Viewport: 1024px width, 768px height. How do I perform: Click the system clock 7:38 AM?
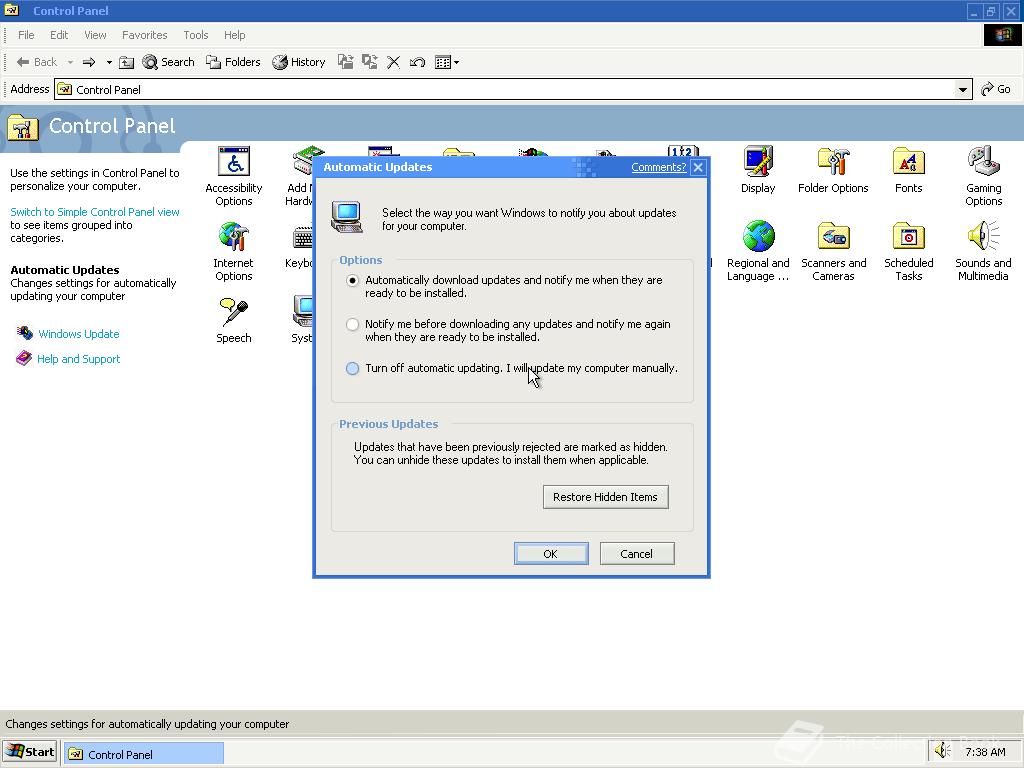985,752
